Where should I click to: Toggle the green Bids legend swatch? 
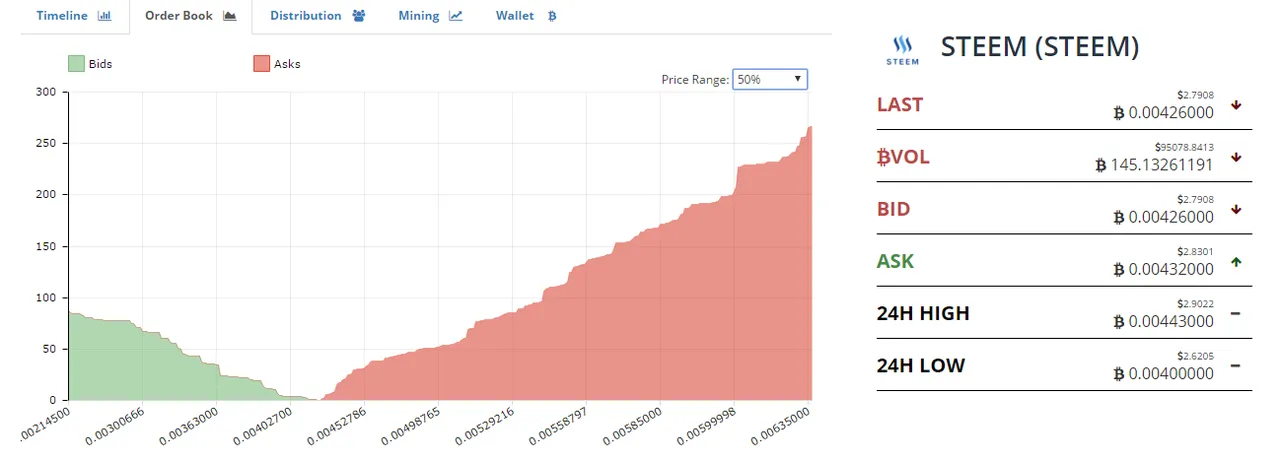coord(77,63)
